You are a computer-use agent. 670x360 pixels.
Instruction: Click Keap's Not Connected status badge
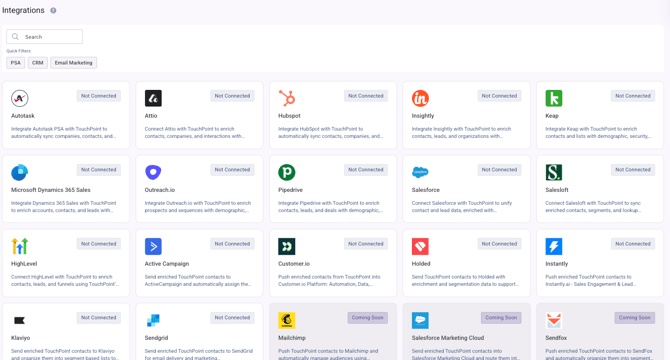tap(633, 96)
